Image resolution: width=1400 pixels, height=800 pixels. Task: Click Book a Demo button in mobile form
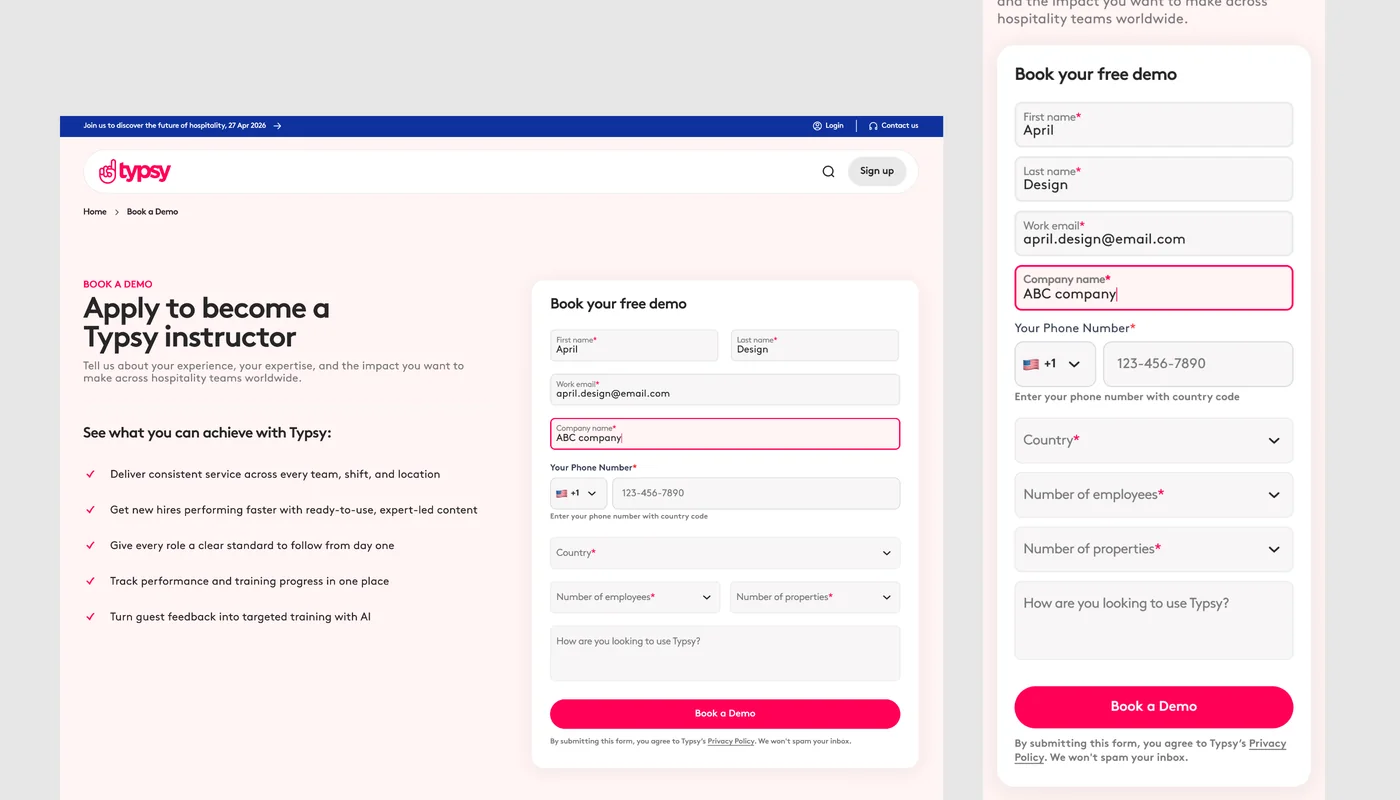pos(1154,707)
